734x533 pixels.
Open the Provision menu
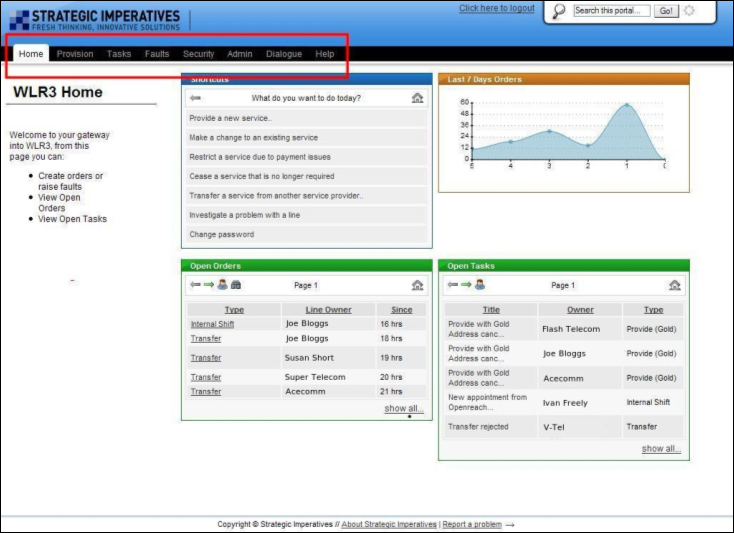pos(75,54)
